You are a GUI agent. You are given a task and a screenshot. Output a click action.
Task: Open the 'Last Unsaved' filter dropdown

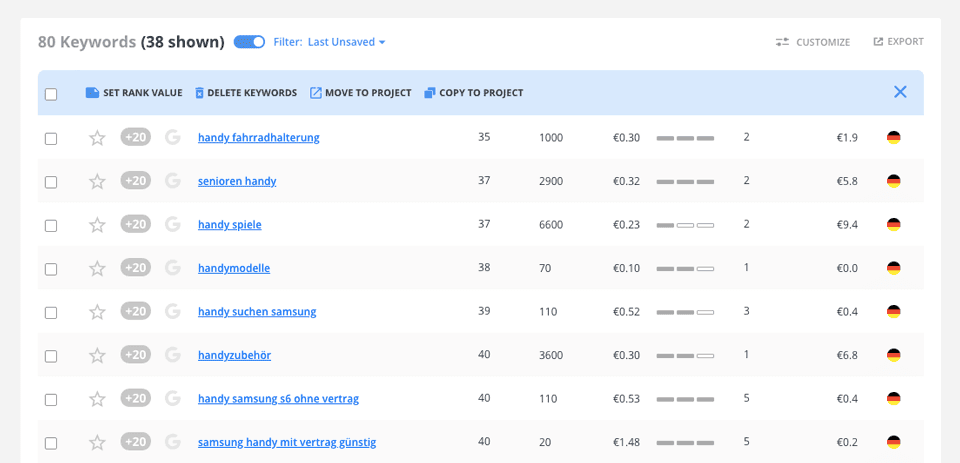tap(346, 42)
